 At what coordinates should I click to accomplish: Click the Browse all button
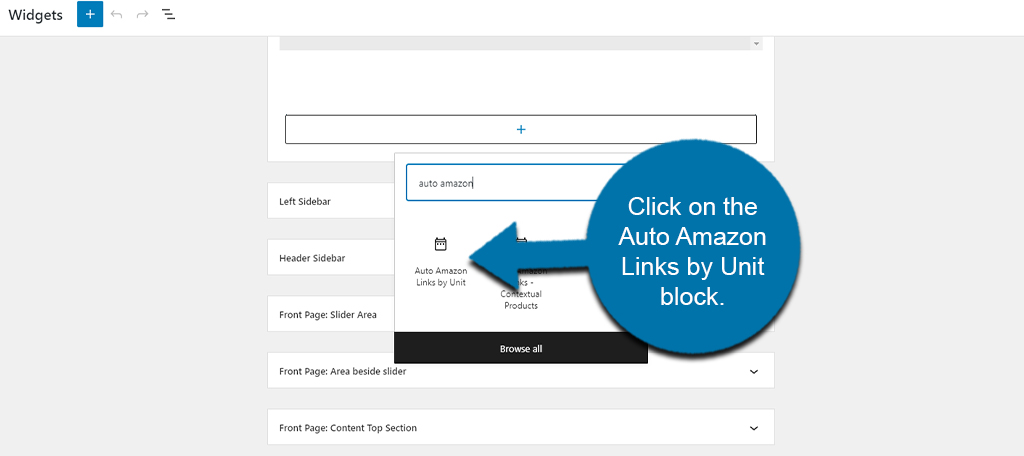point(520,348)
